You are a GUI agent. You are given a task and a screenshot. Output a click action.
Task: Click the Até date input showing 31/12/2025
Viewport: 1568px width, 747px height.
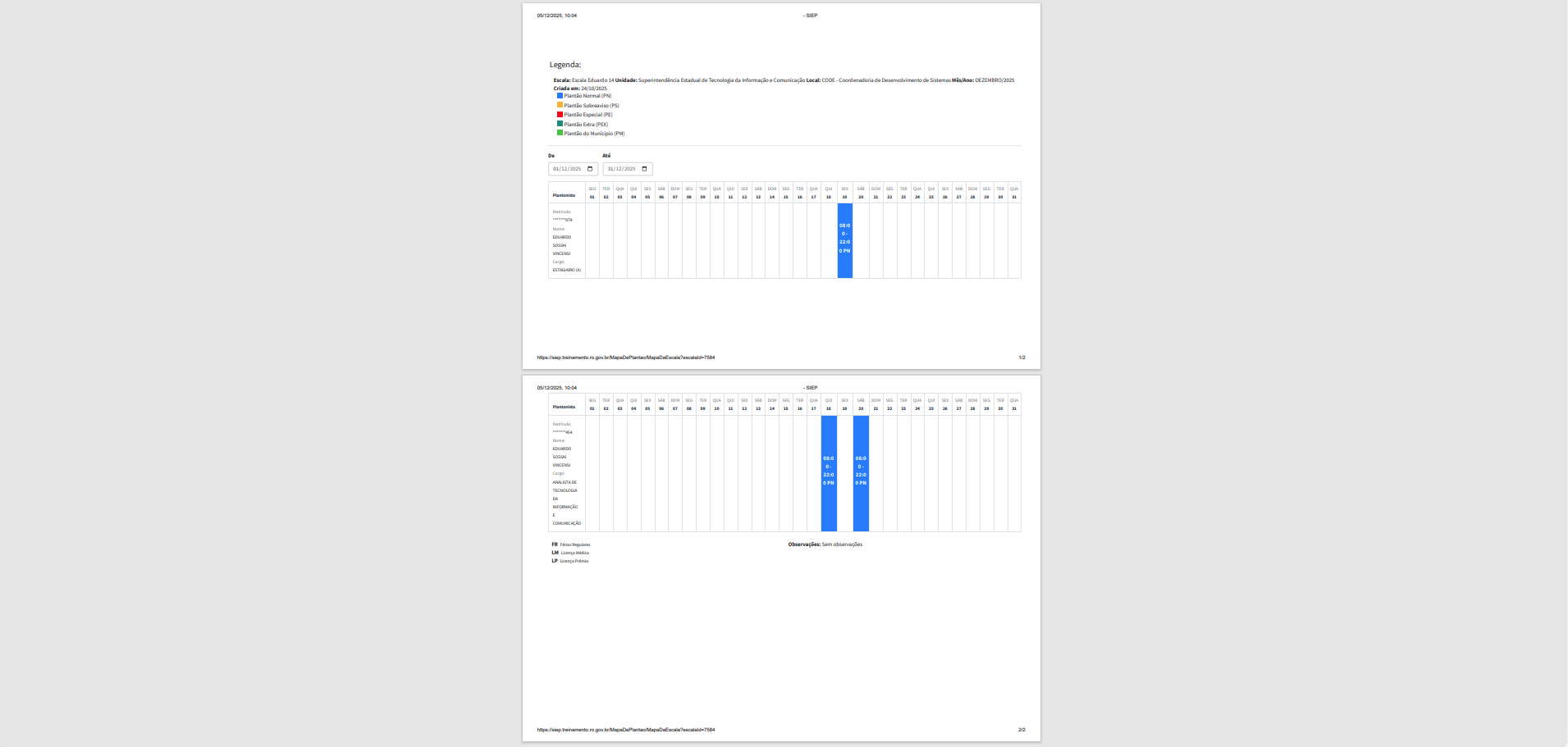click(x=622, y=169)
